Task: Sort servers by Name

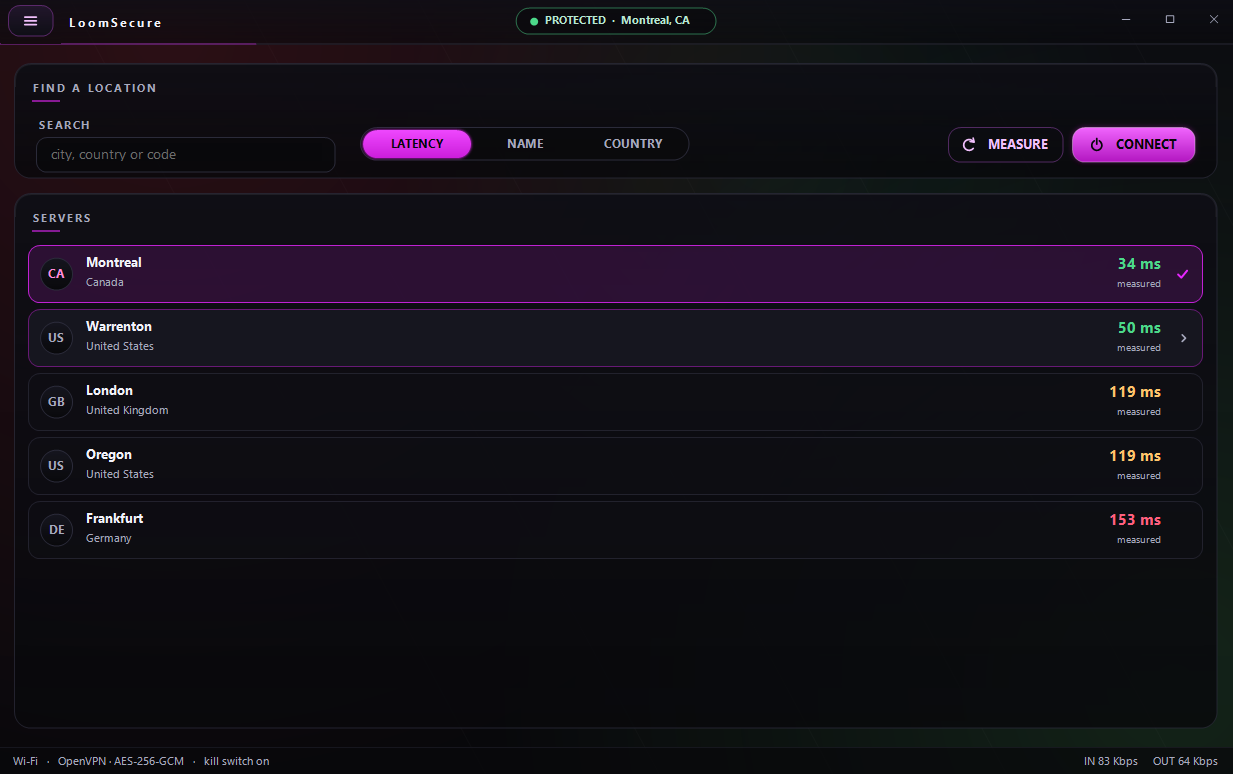Action: 525,144
